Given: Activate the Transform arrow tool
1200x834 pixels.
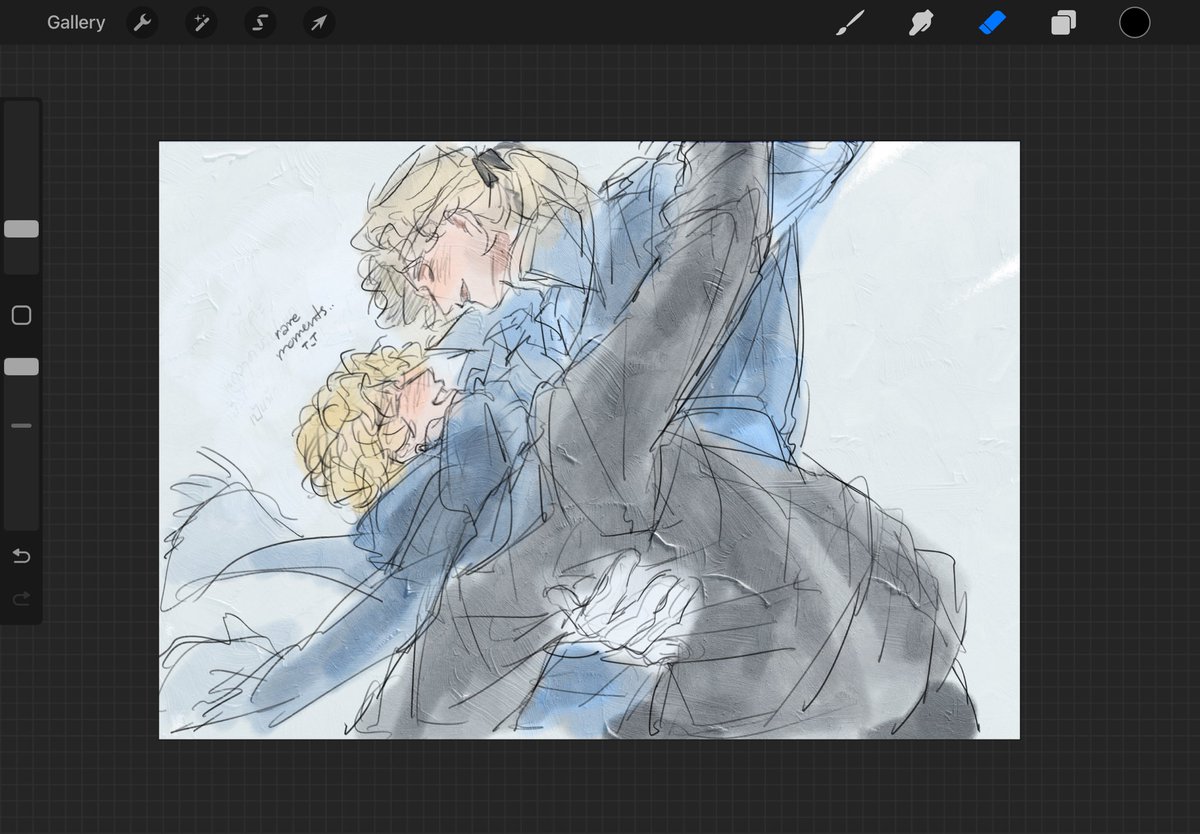Looking at the screenshot, I should (319, 22).
